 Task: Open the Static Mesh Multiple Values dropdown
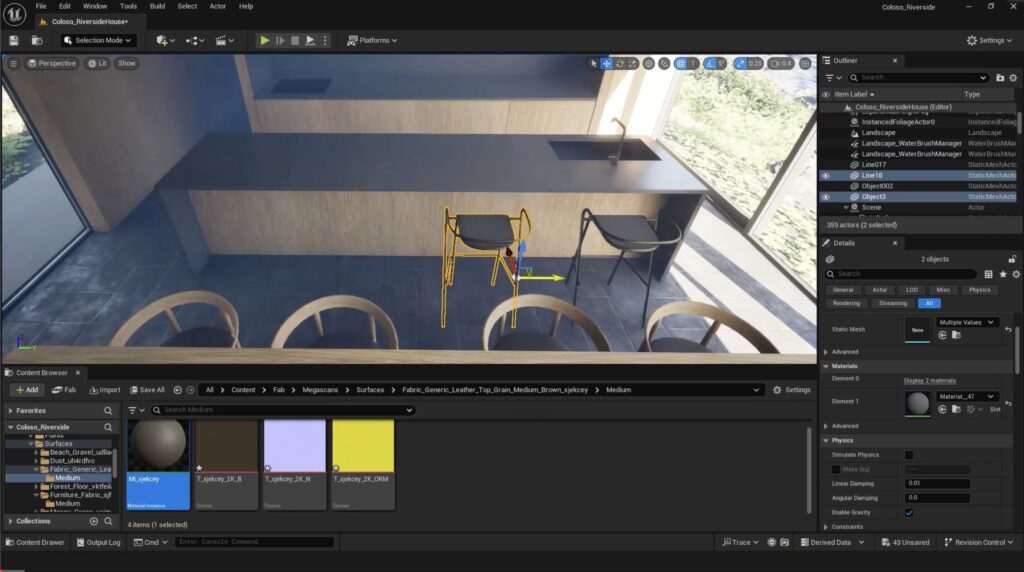click(966, 323)
